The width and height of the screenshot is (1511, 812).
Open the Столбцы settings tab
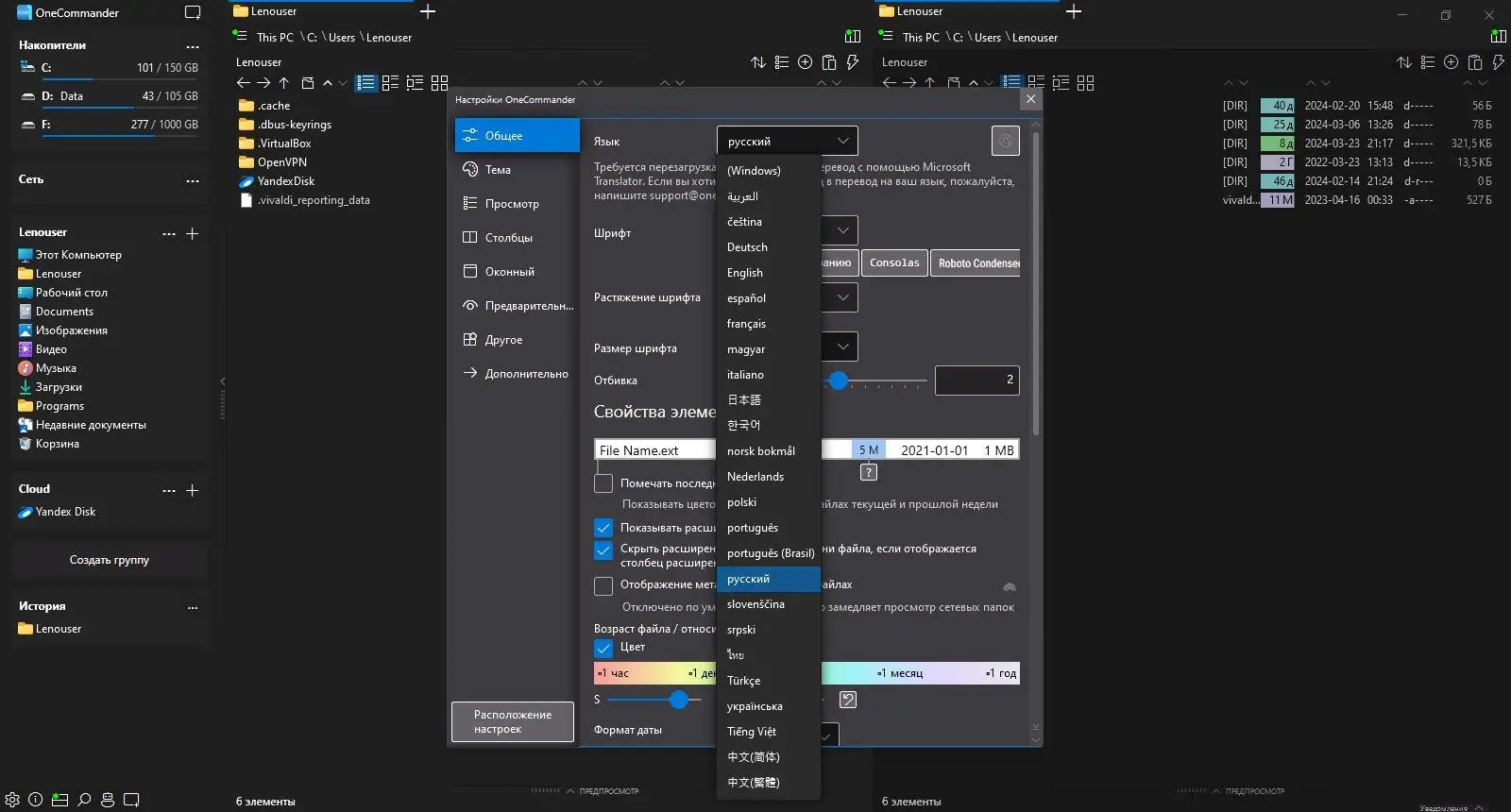517,238
